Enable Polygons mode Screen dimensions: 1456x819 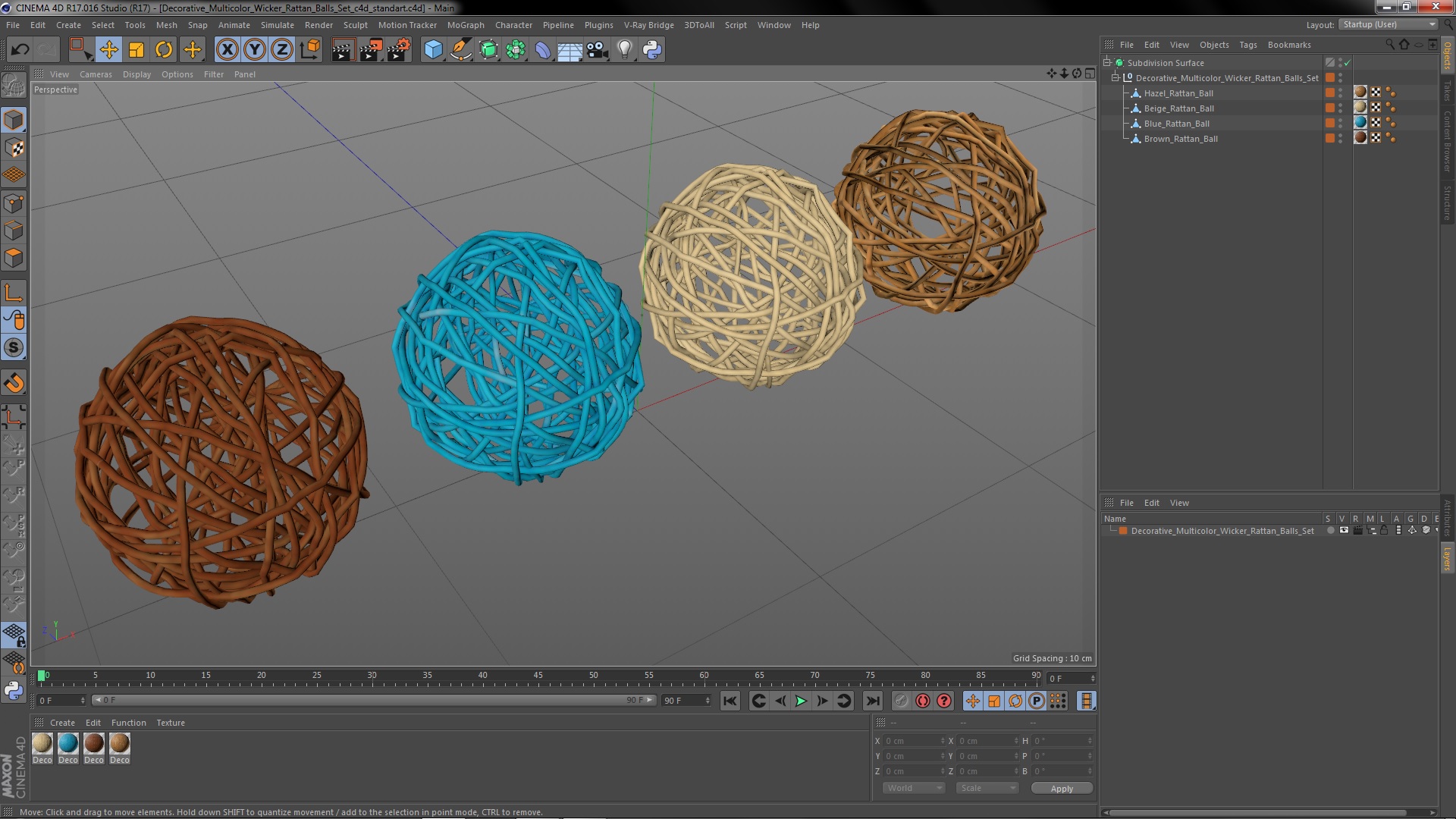coord(14,258)
